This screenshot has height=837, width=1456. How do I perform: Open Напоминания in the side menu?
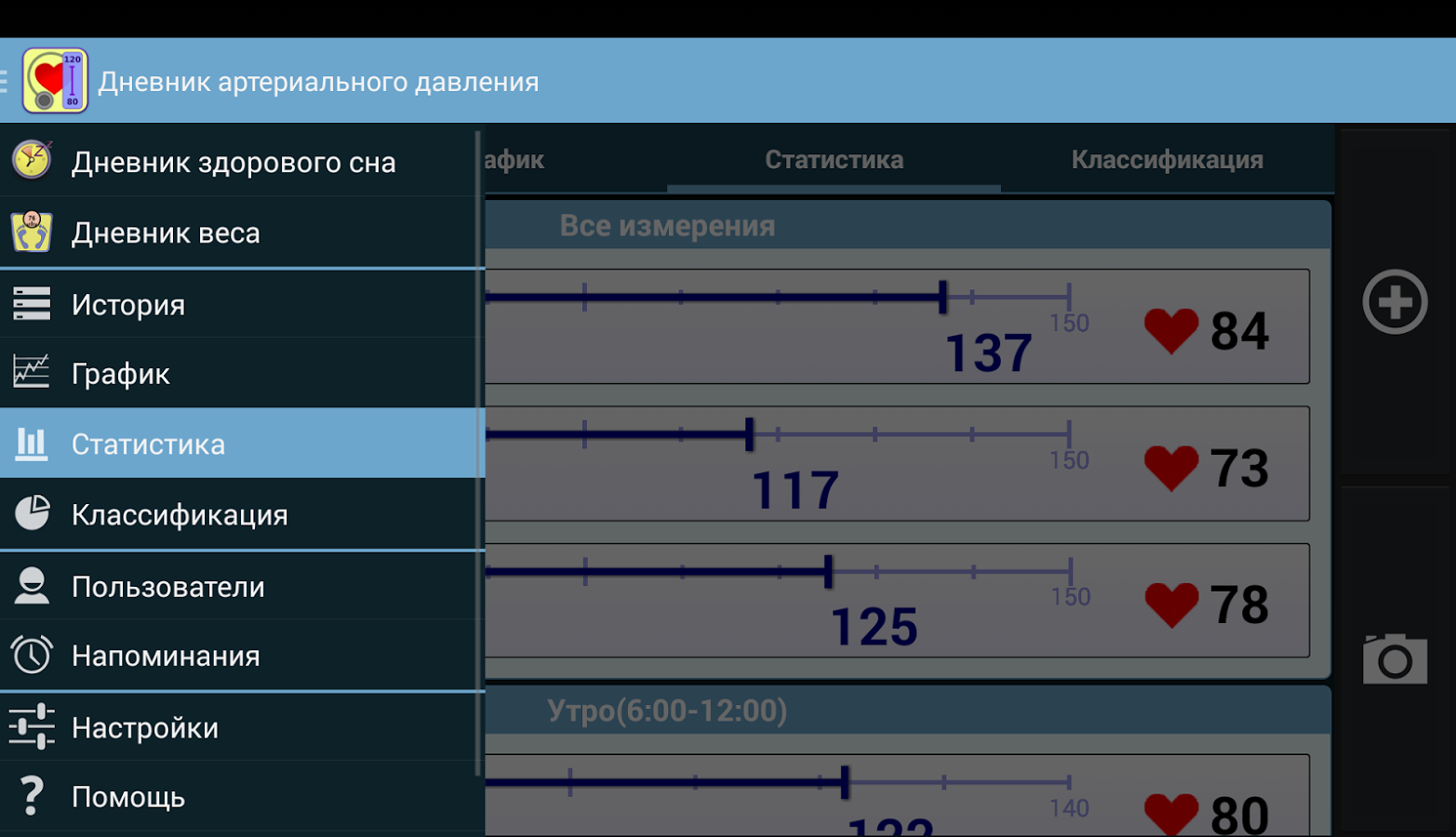(242, 656)
